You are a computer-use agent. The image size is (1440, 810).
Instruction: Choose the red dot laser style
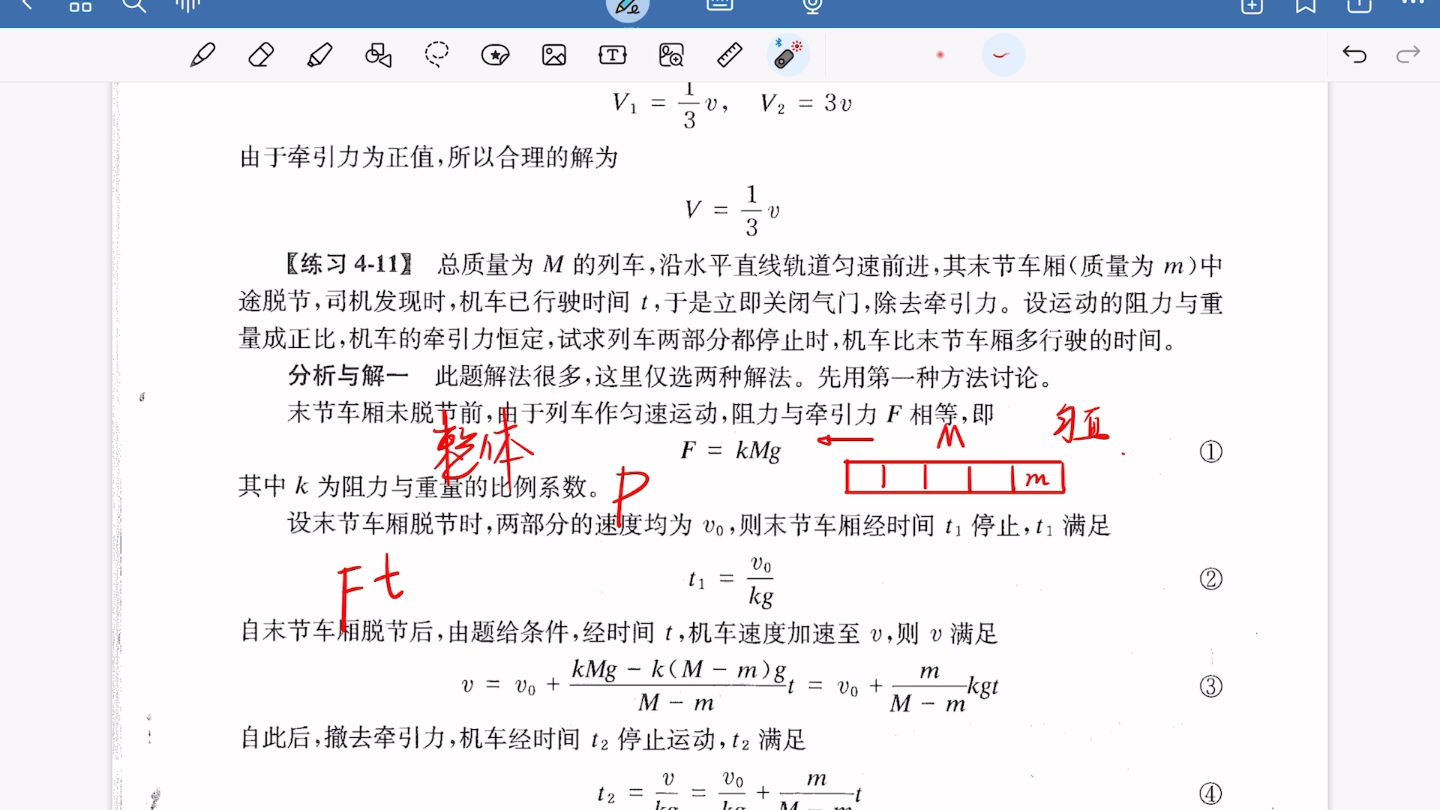coord(940,55)
